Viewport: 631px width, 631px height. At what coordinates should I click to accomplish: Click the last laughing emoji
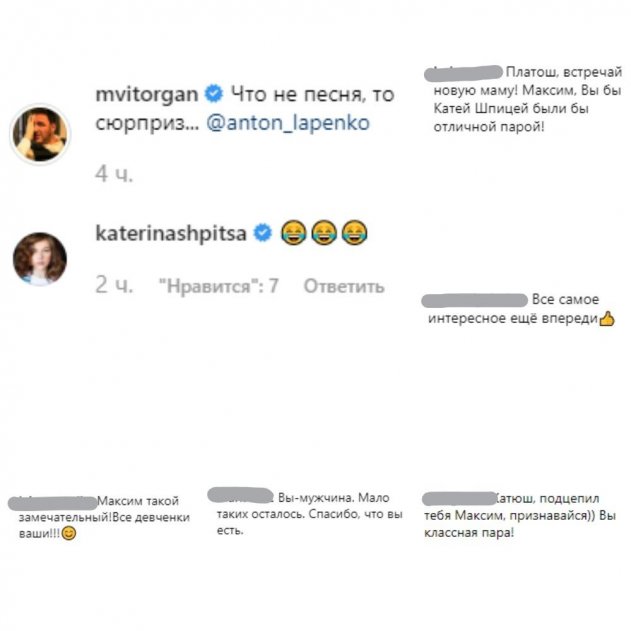[354, 233]
